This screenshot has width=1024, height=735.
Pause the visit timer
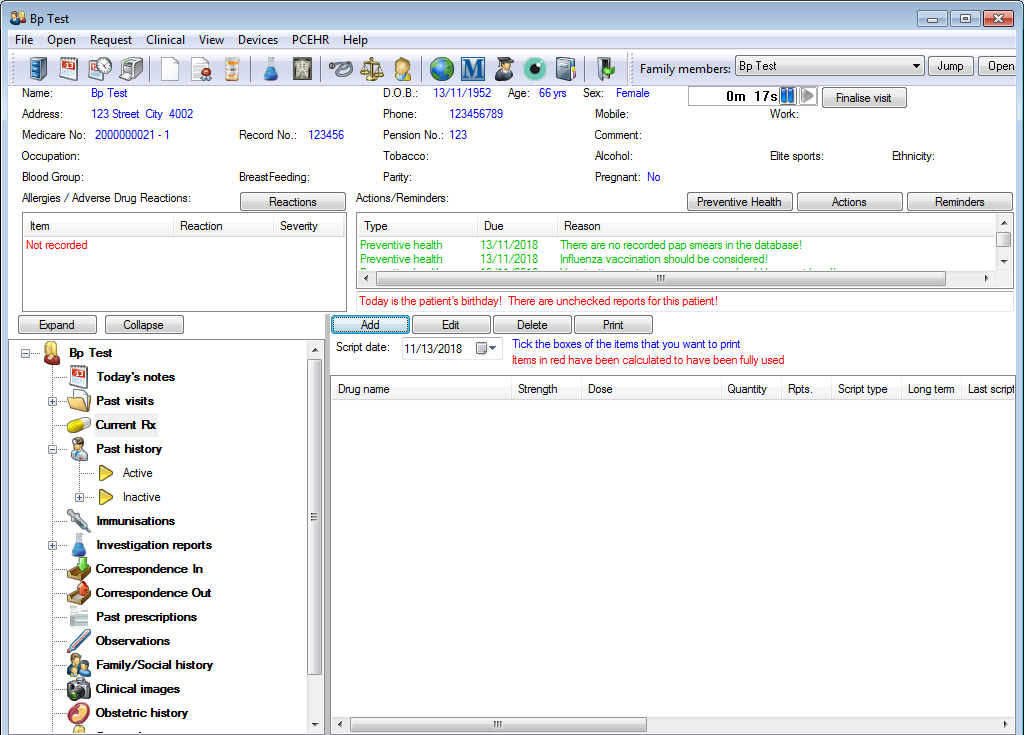click(x=788, y=96)
